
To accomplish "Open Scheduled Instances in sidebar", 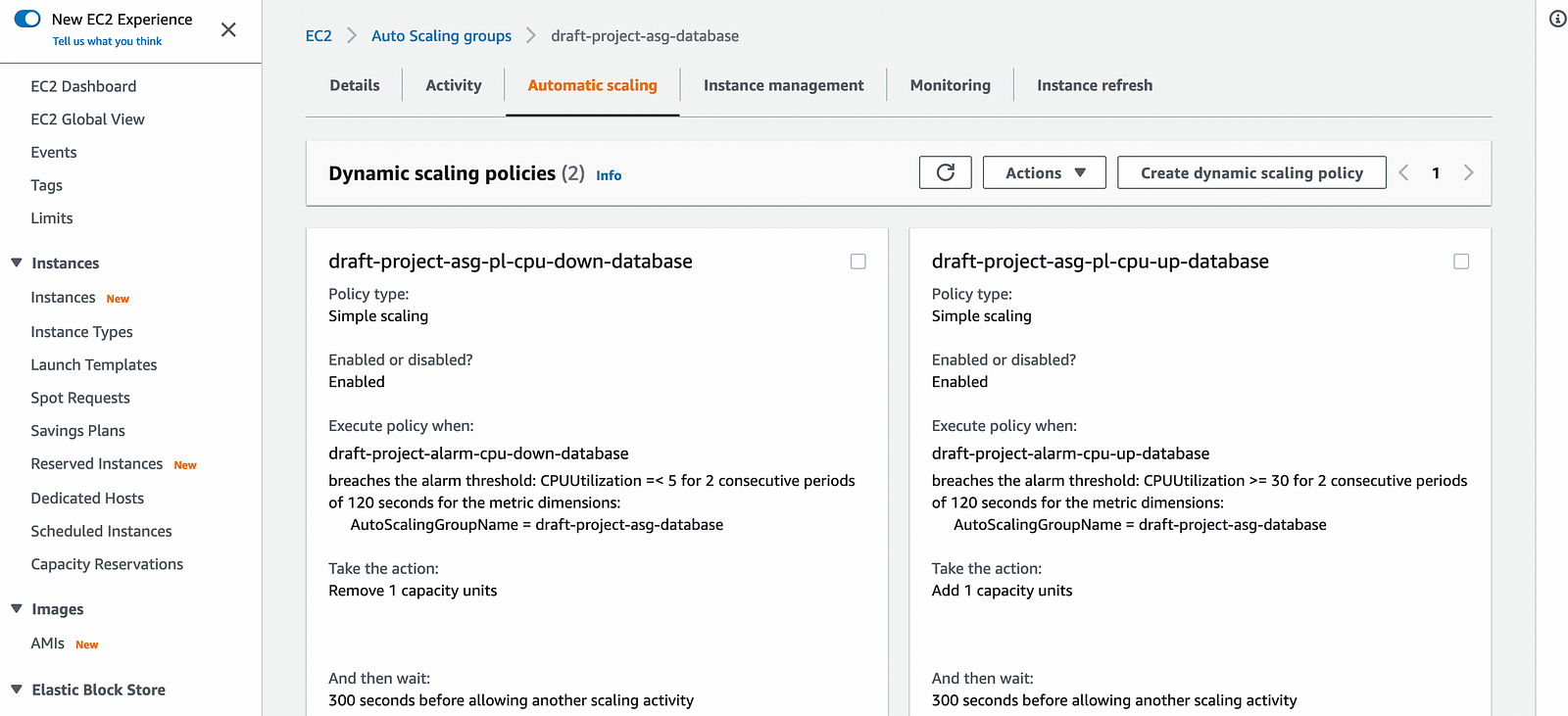I will [101, 531].
